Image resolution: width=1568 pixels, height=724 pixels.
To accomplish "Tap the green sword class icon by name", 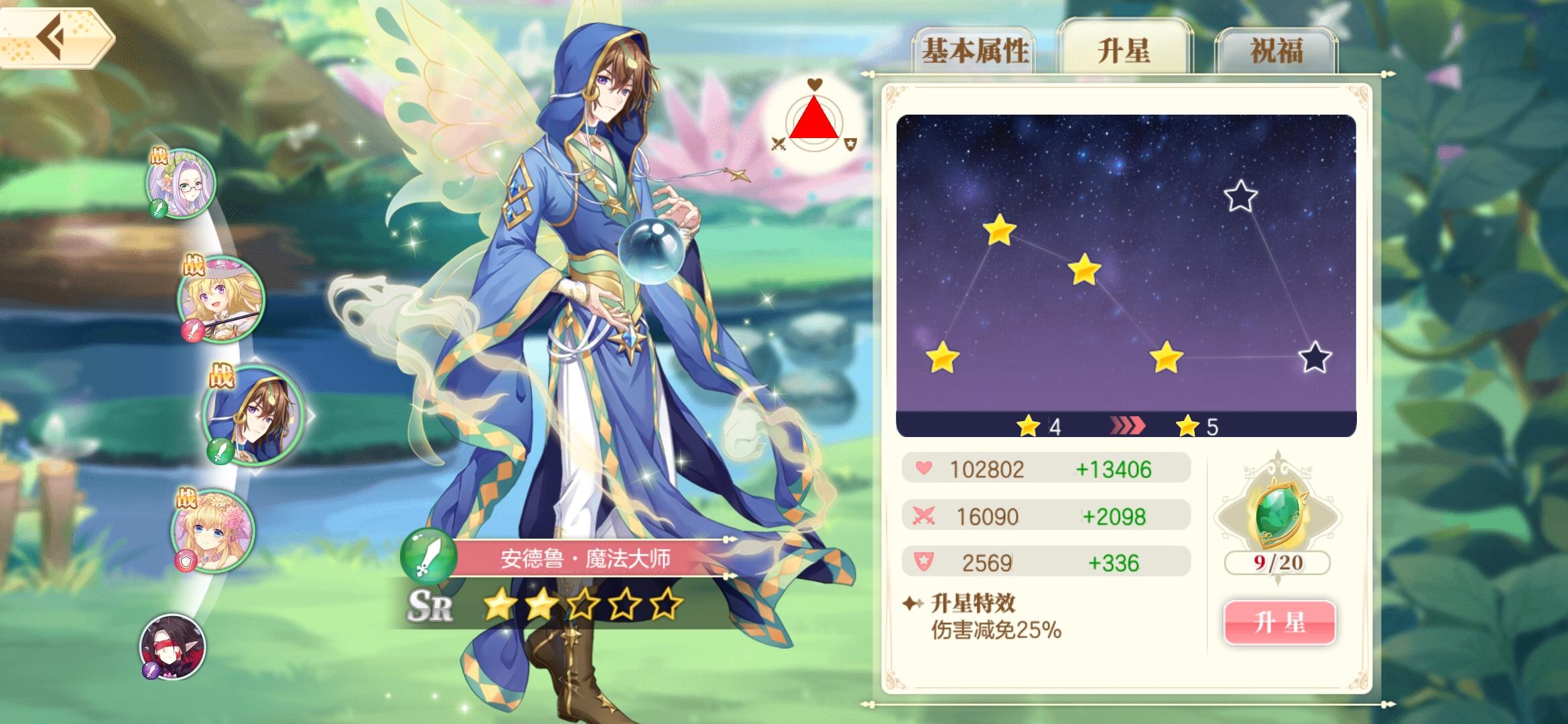I will [429, 556].
